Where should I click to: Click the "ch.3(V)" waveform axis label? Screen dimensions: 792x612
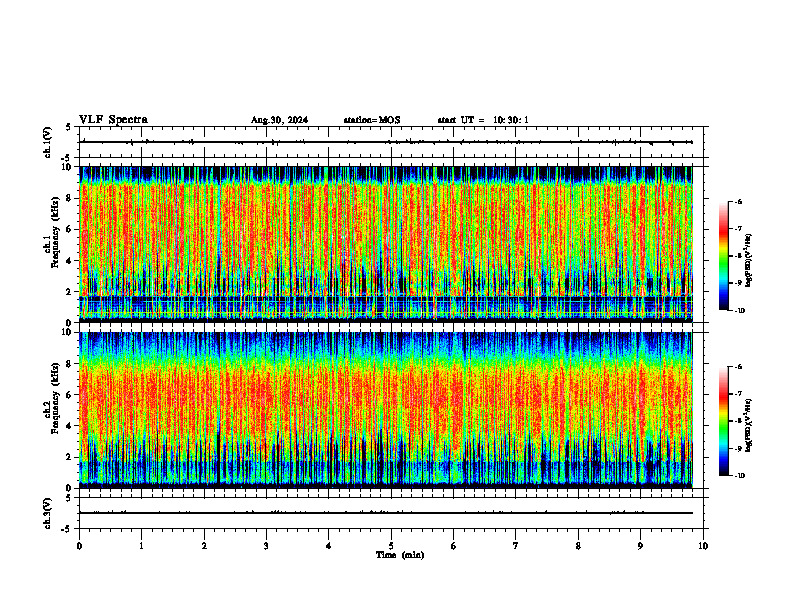tap(47, 513)
